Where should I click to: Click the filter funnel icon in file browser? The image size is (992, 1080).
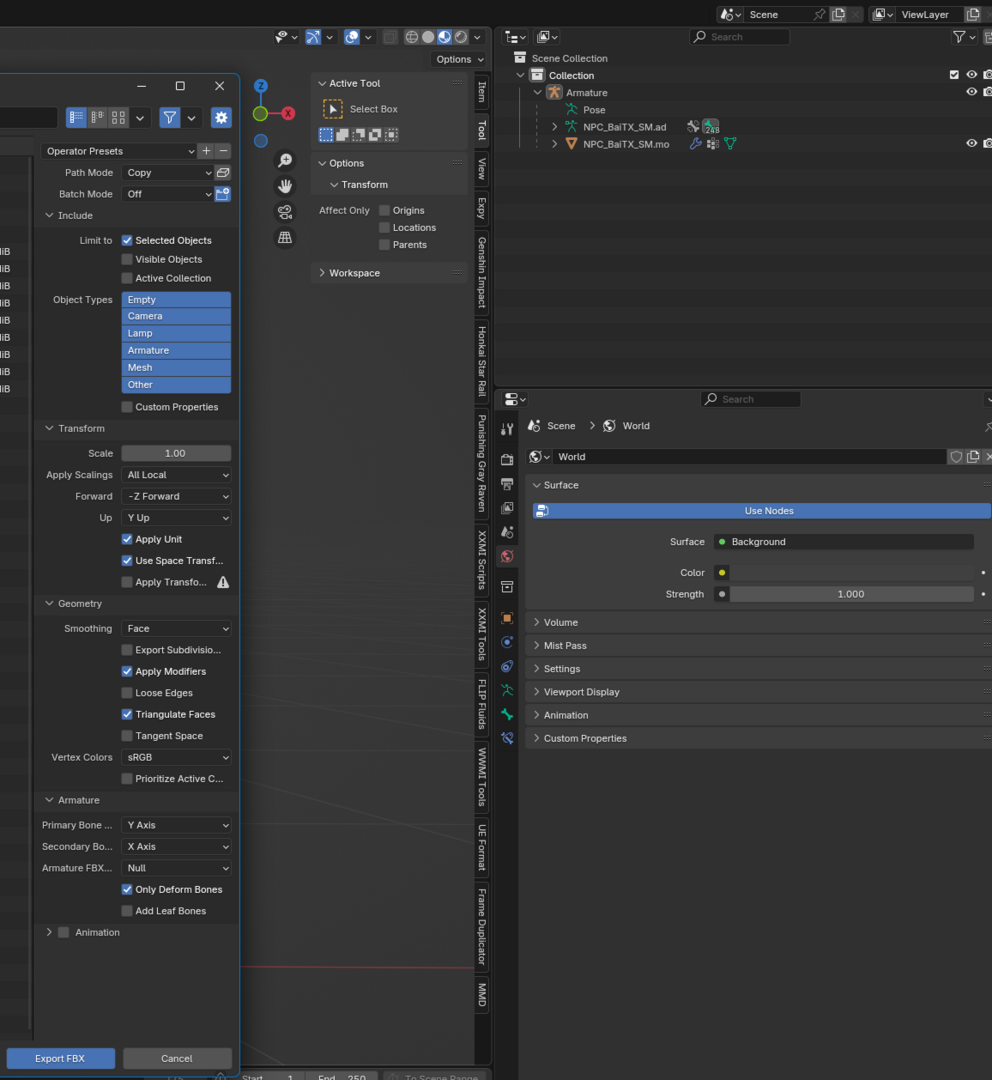169,118
